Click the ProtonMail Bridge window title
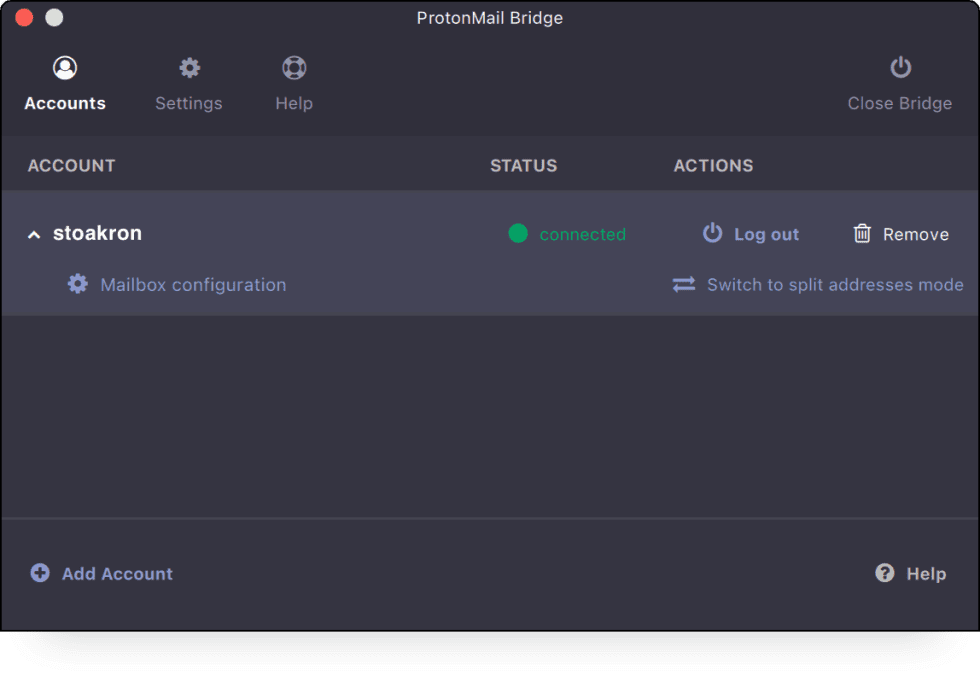 point(490,18)
